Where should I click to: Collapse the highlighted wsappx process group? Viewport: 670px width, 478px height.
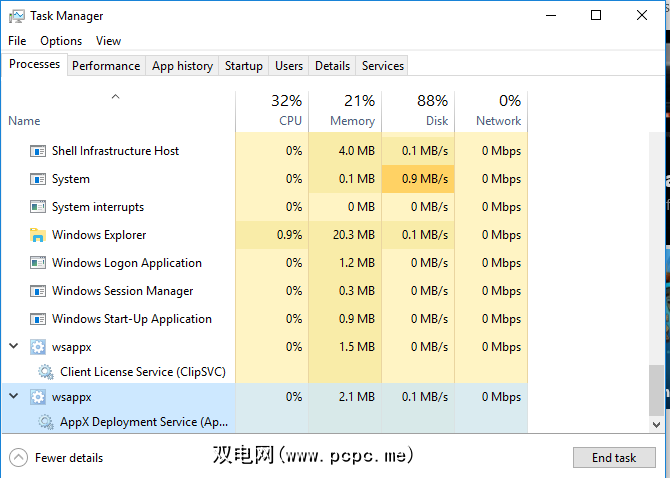pos(14,396)
